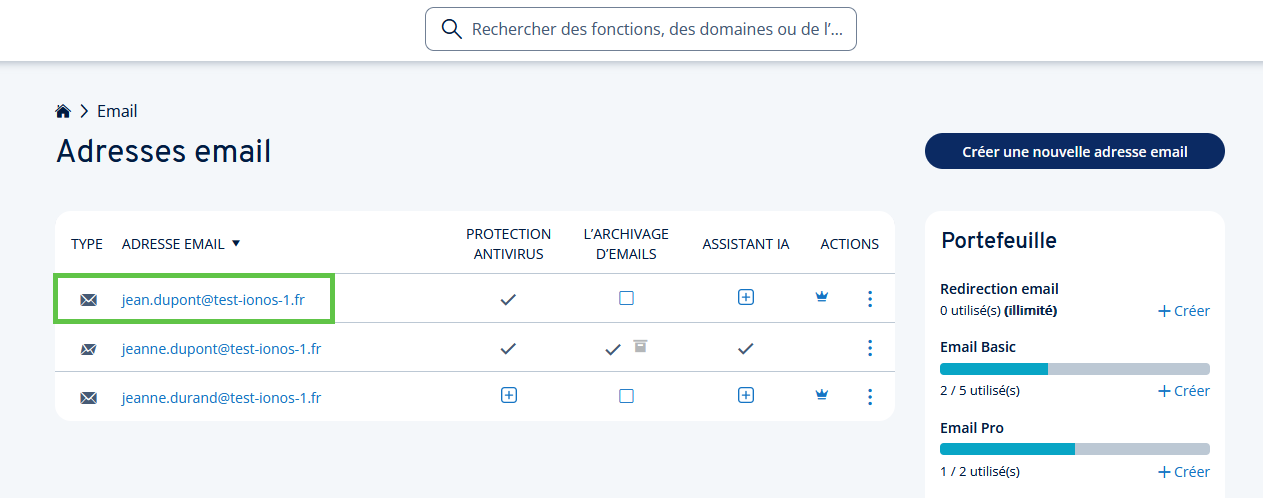Click the search magnifier icon
The image size is (1263, 498).
[451, 29]
